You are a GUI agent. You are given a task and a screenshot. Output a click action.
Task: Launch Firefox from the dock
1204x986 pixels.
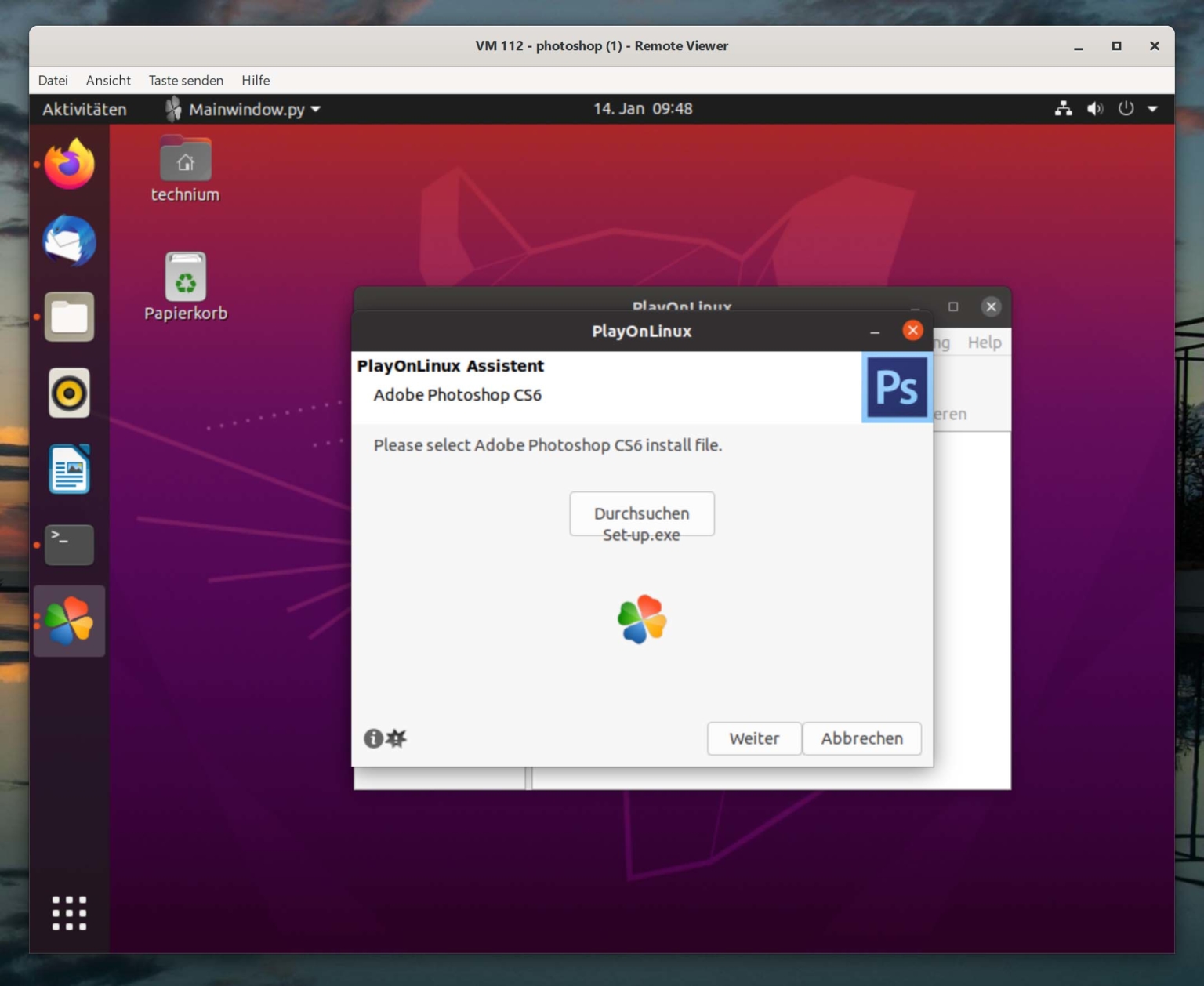click(x=69, y=164)
